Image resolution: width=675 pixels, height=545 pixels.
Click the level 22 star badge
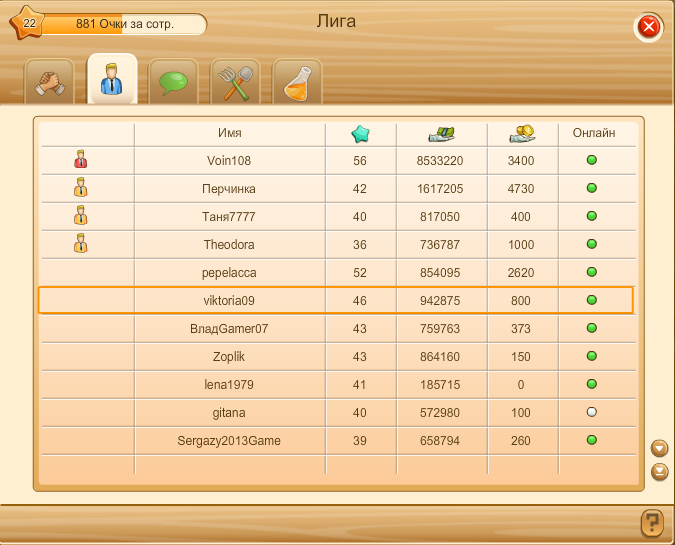(28, 23)
